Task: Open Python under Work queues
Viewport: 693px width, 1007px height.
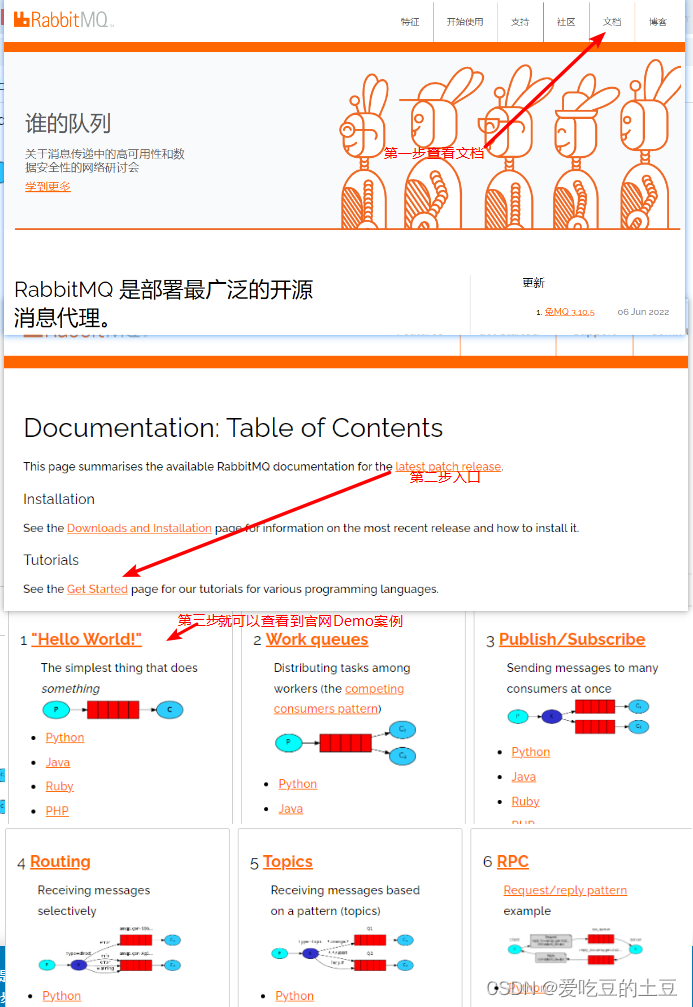Action: (297, 784)
